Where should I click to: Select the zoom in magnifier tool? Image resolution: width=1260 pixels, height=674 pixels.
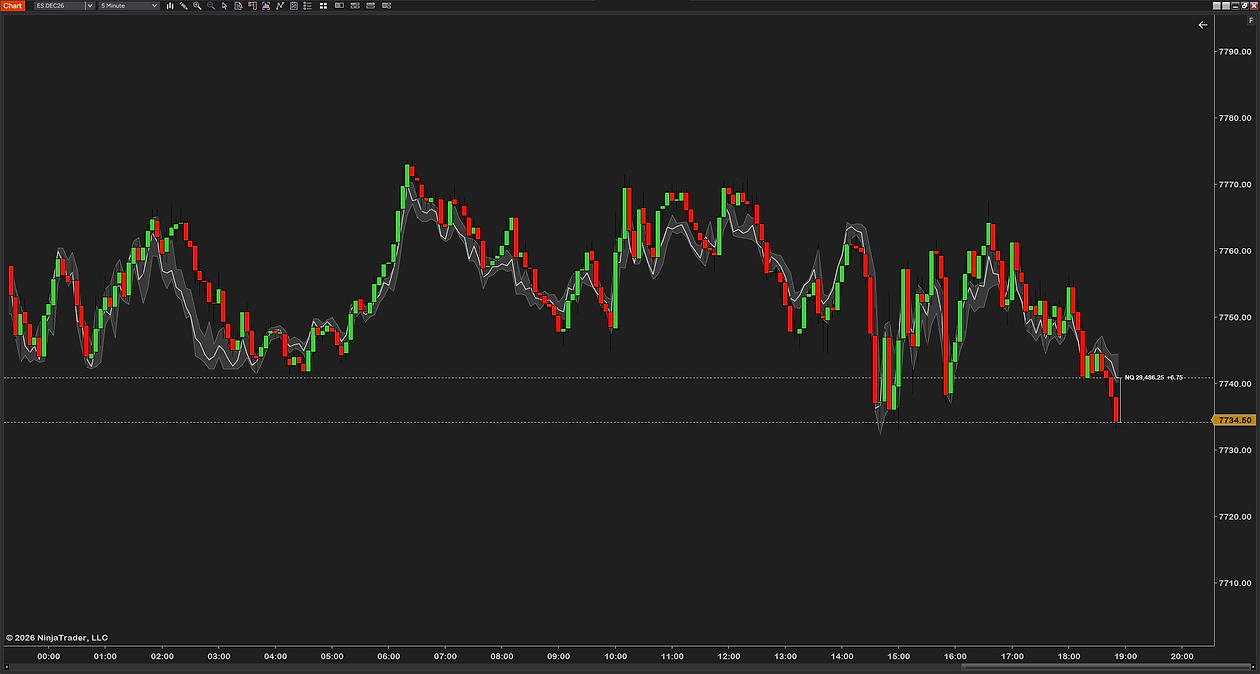(197, 6)
